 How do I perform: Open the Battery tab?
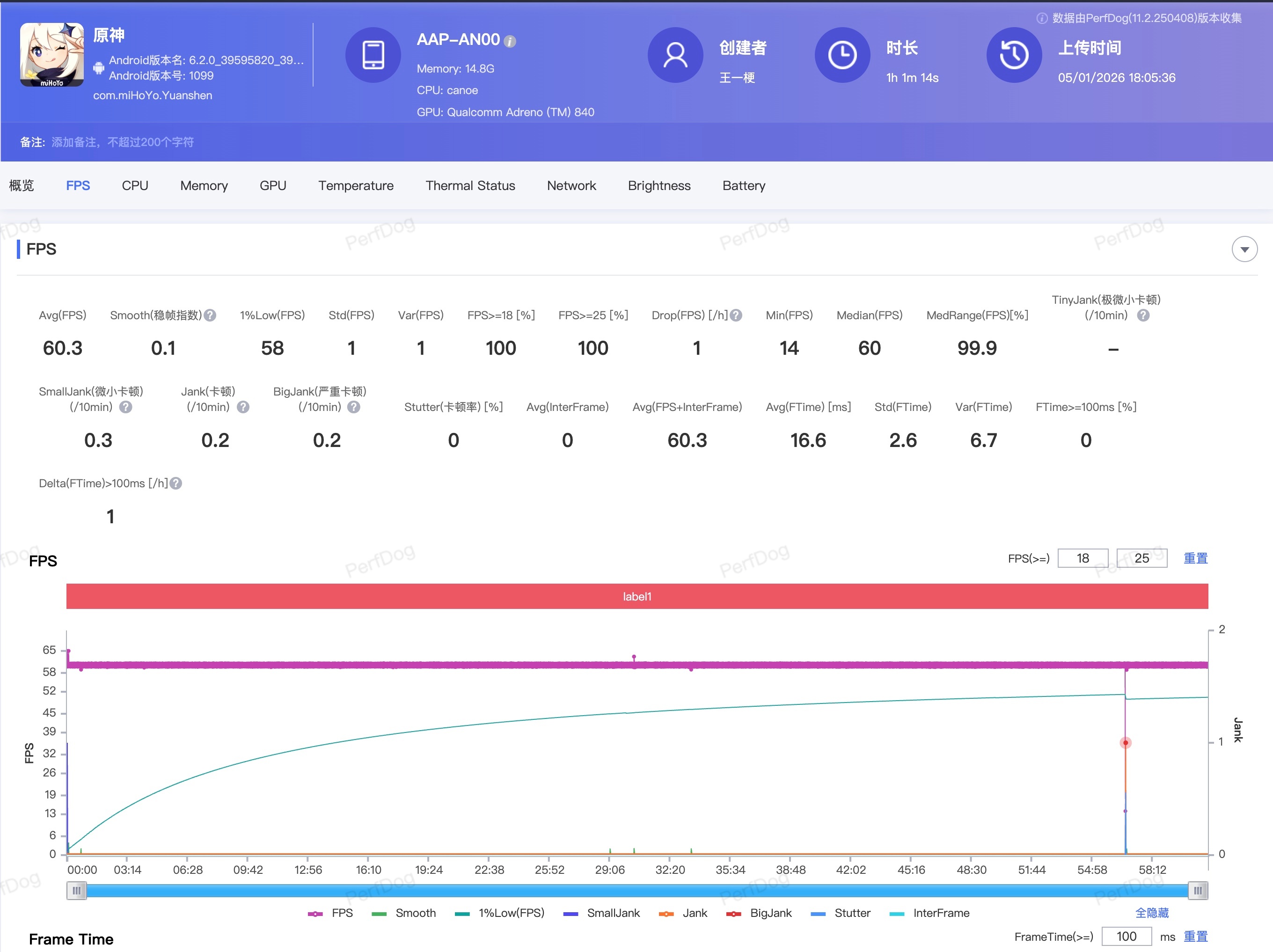744,185
